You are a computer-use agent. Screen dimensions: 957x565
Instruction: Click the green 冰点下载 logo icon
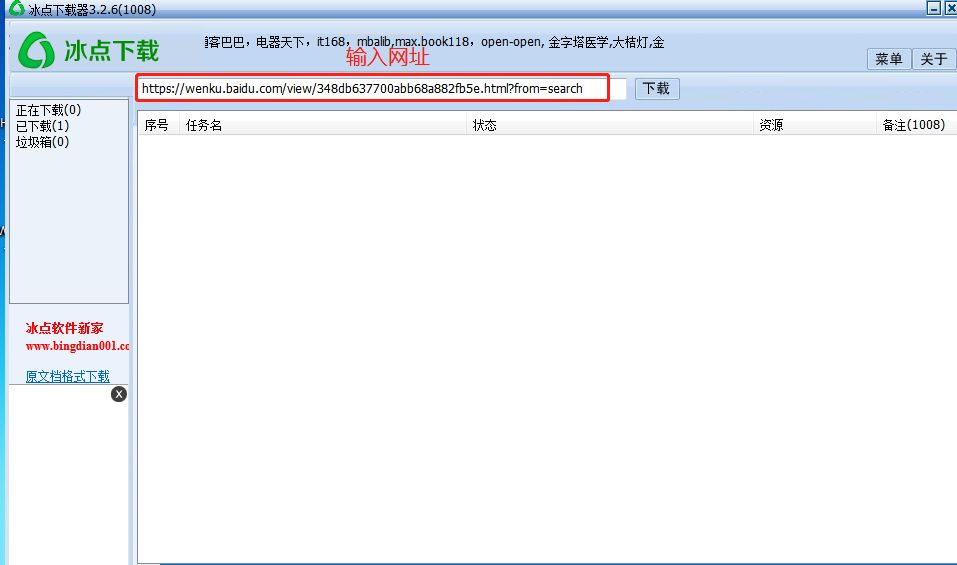click(x=36, y=50)
